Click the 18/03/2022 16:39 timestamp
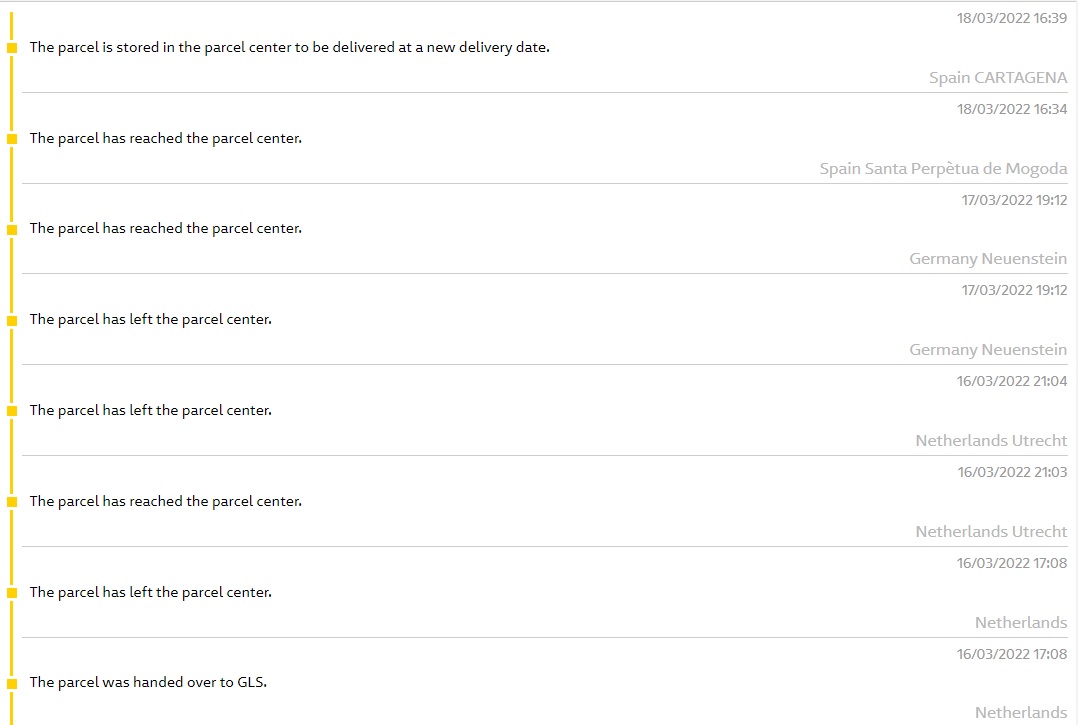This screenshot has height=725, width=1078. pos(1011,18)
